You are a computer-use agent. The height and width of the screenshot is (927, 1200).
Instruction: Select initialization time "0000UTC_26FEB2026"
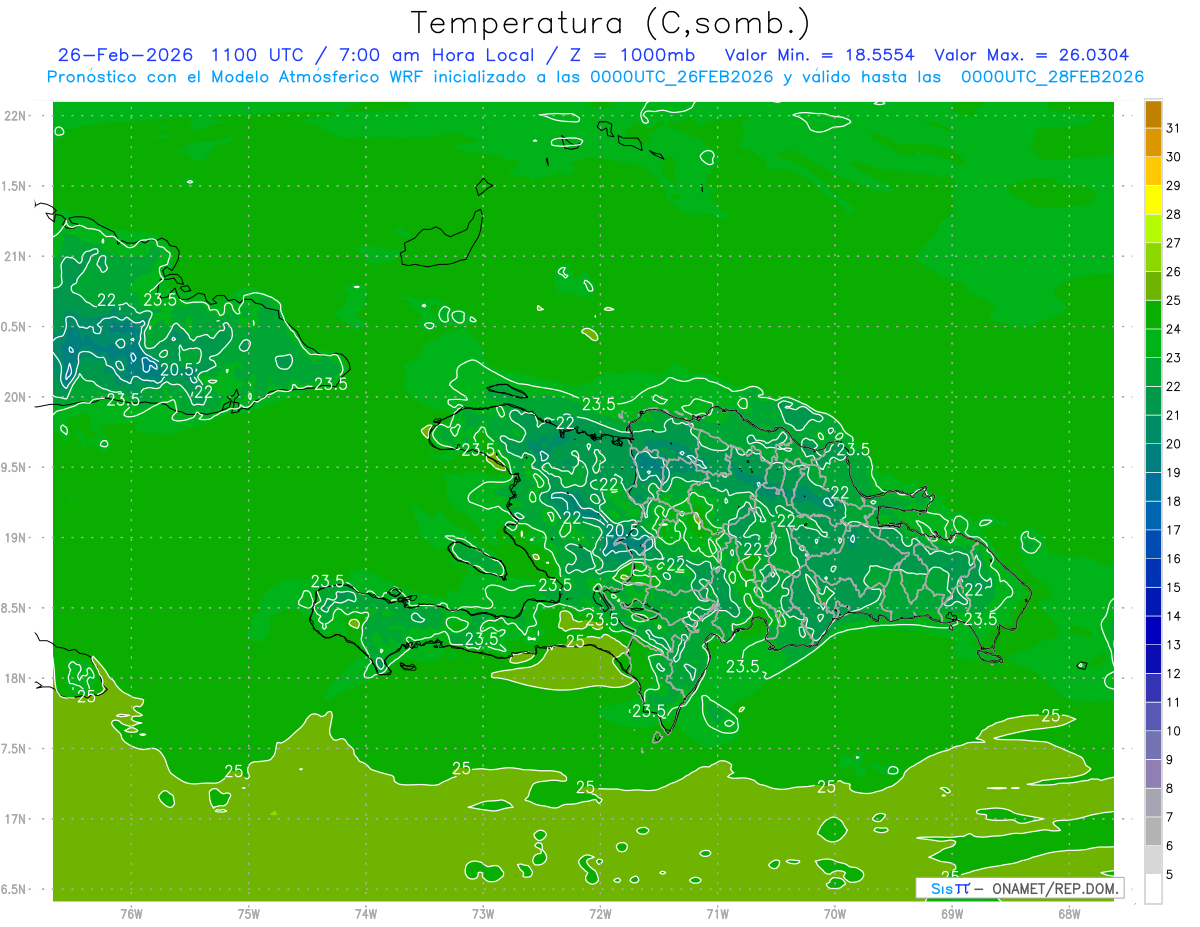coord(682,77)
